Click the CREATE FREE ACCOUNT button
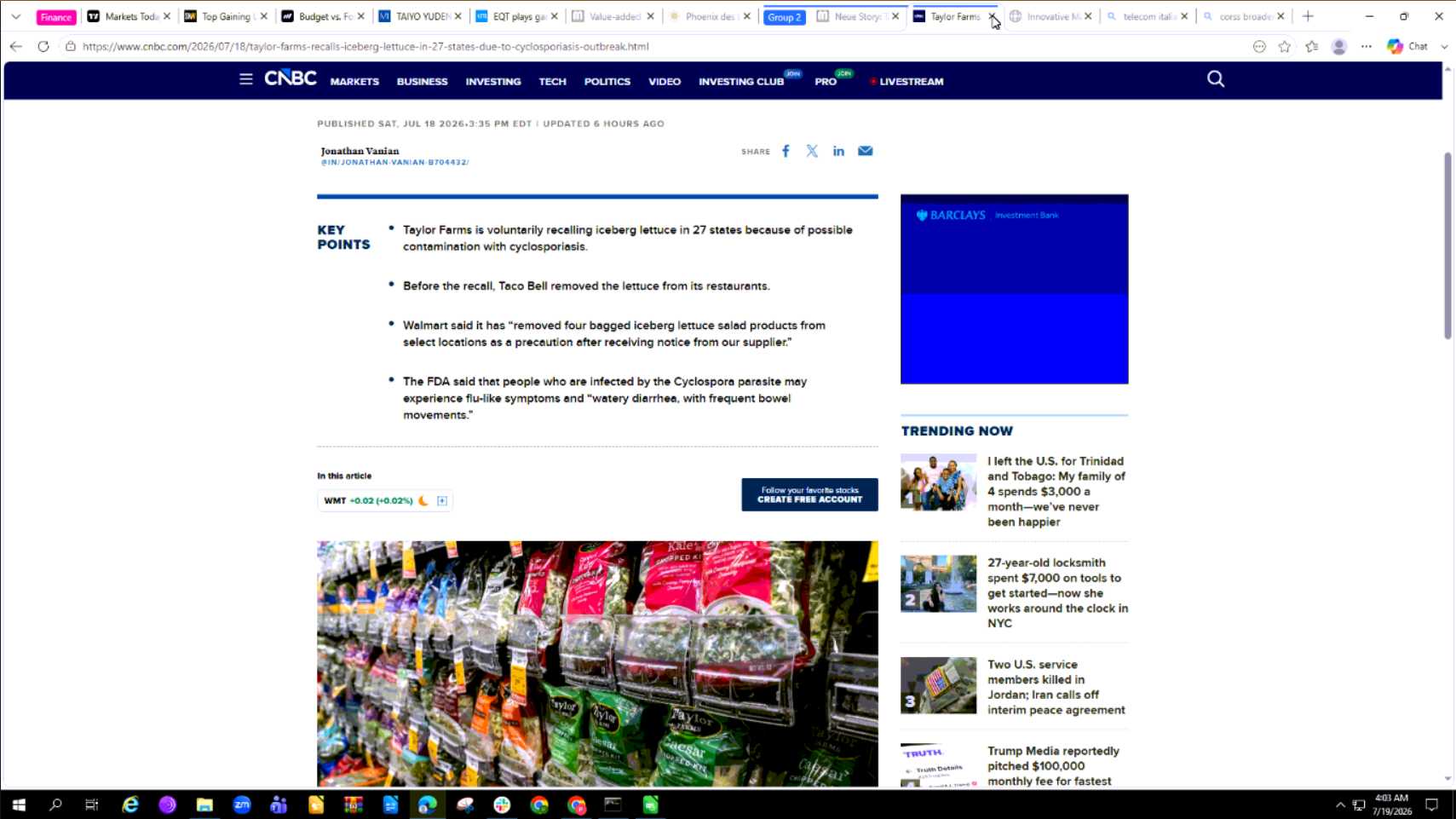Viewport: 1456px width, 819px height. pyautogui.click(x=809, y=495)
